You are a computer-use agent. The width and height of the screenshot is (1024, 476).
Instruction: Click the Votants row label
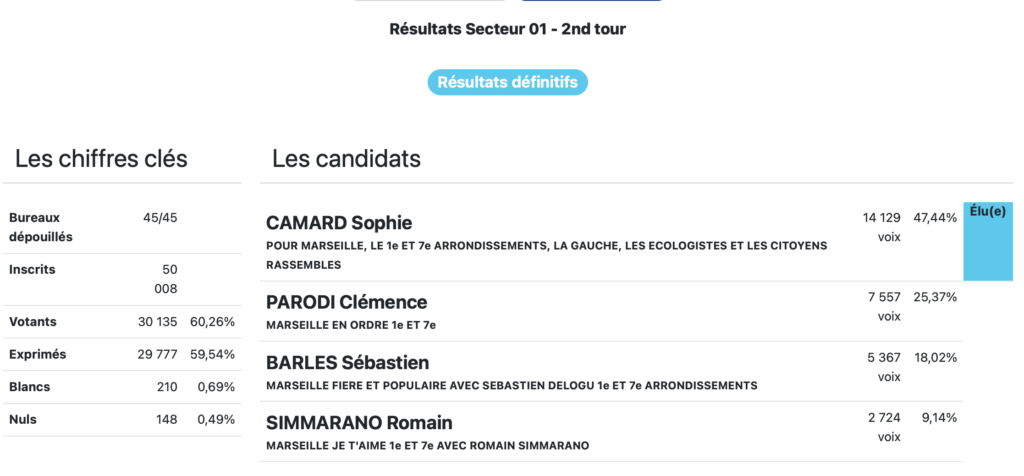point(33,322)
